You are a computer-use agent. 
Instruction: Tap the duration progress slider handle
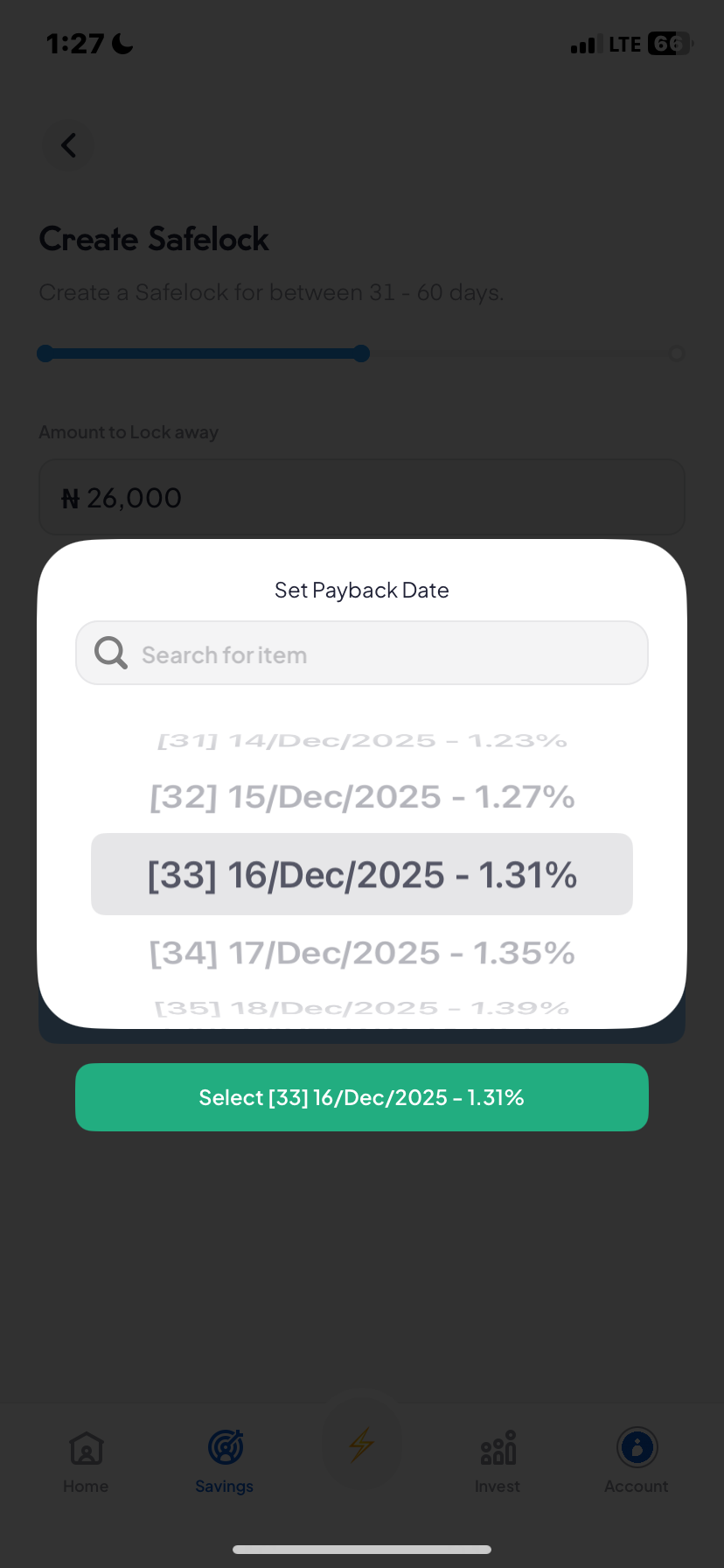(361, 353)
